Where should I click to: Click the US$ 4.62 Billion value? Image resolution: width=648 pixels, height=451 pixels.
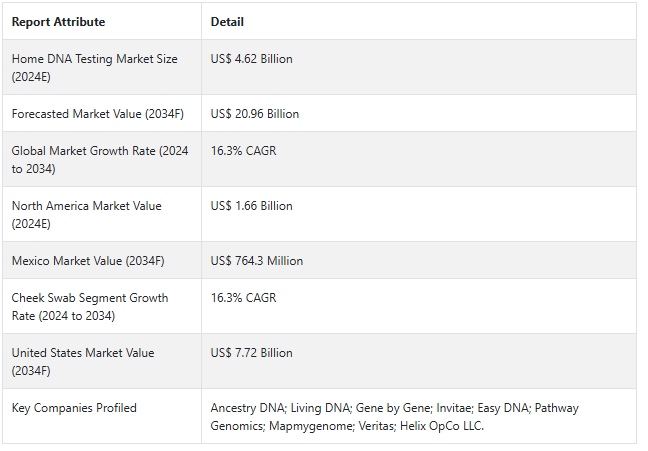pos(252,59)
